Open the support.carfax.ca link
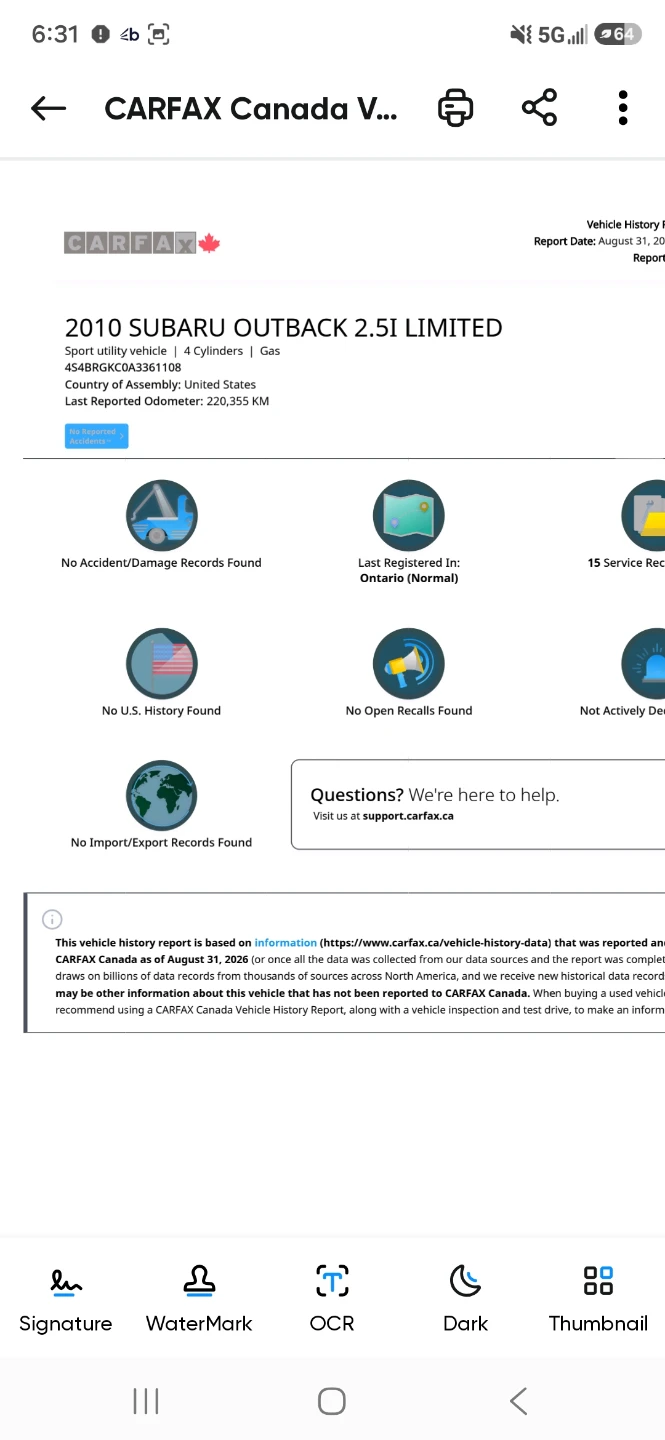 [x=408, y=816]
